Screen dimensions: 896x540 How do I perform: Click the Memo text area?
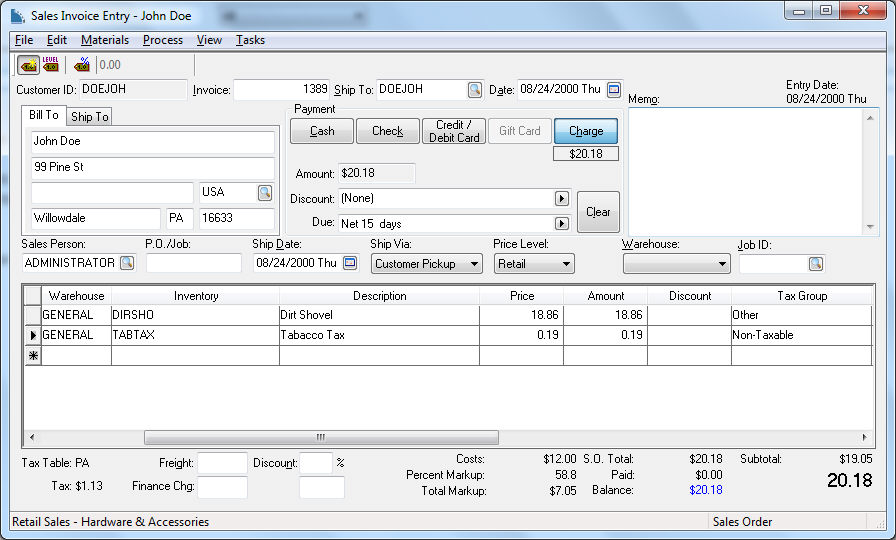pyautogui.click(x=746, y=172)
